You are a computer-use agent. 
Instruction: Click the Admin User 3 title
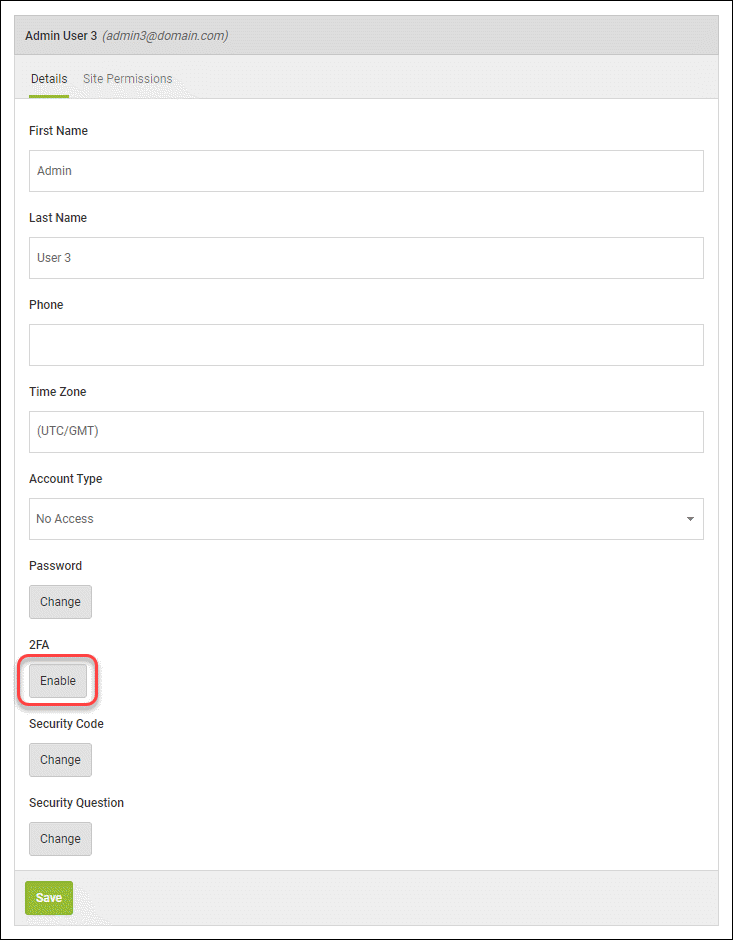(x=61, y=36)
